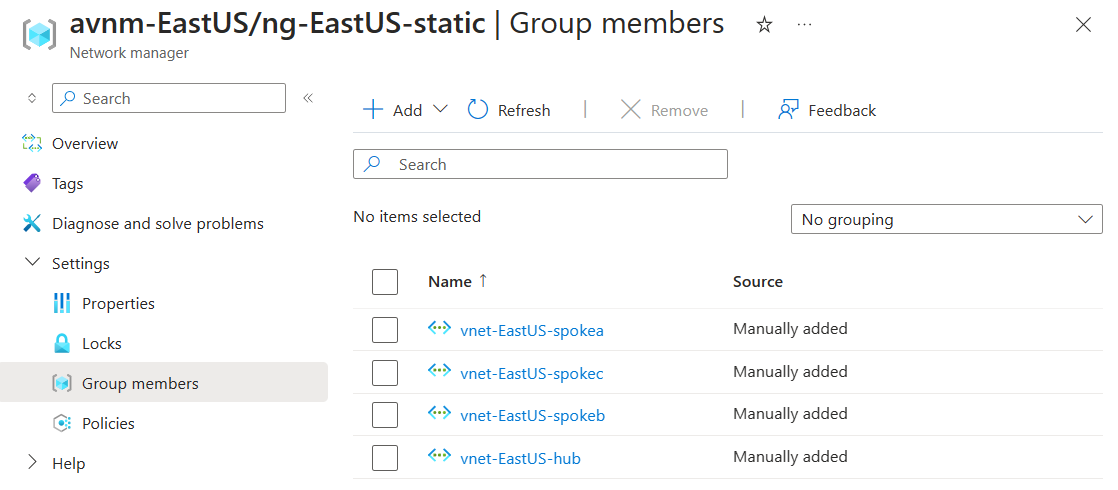Viewport: 1118px width, 490px height.
Task: Go to the Overview menu item
Action: coord(85,144)
